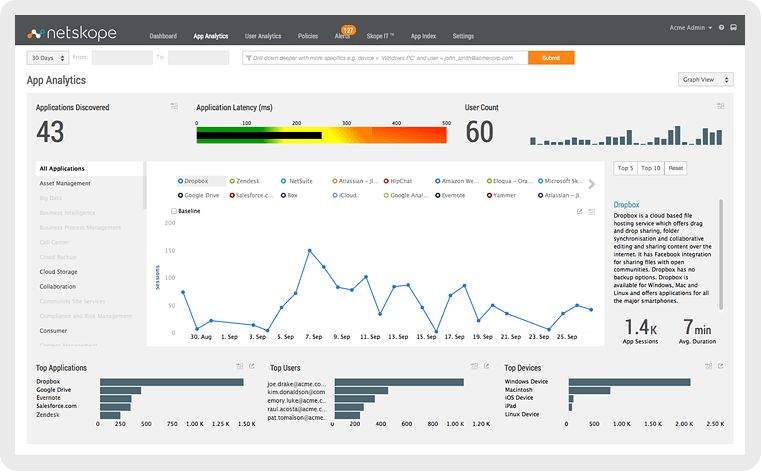Click the To date field
The width and height of the screenshot is (762, 472).
pos(198,58)
